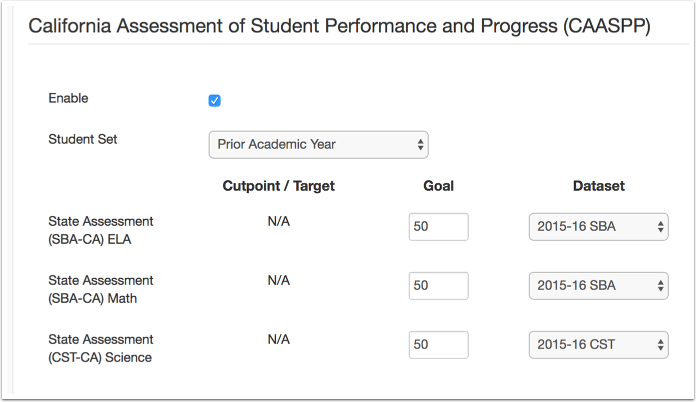Click the Goal column header
Viewport: 696px width, 402px height.
click(438, 186)
